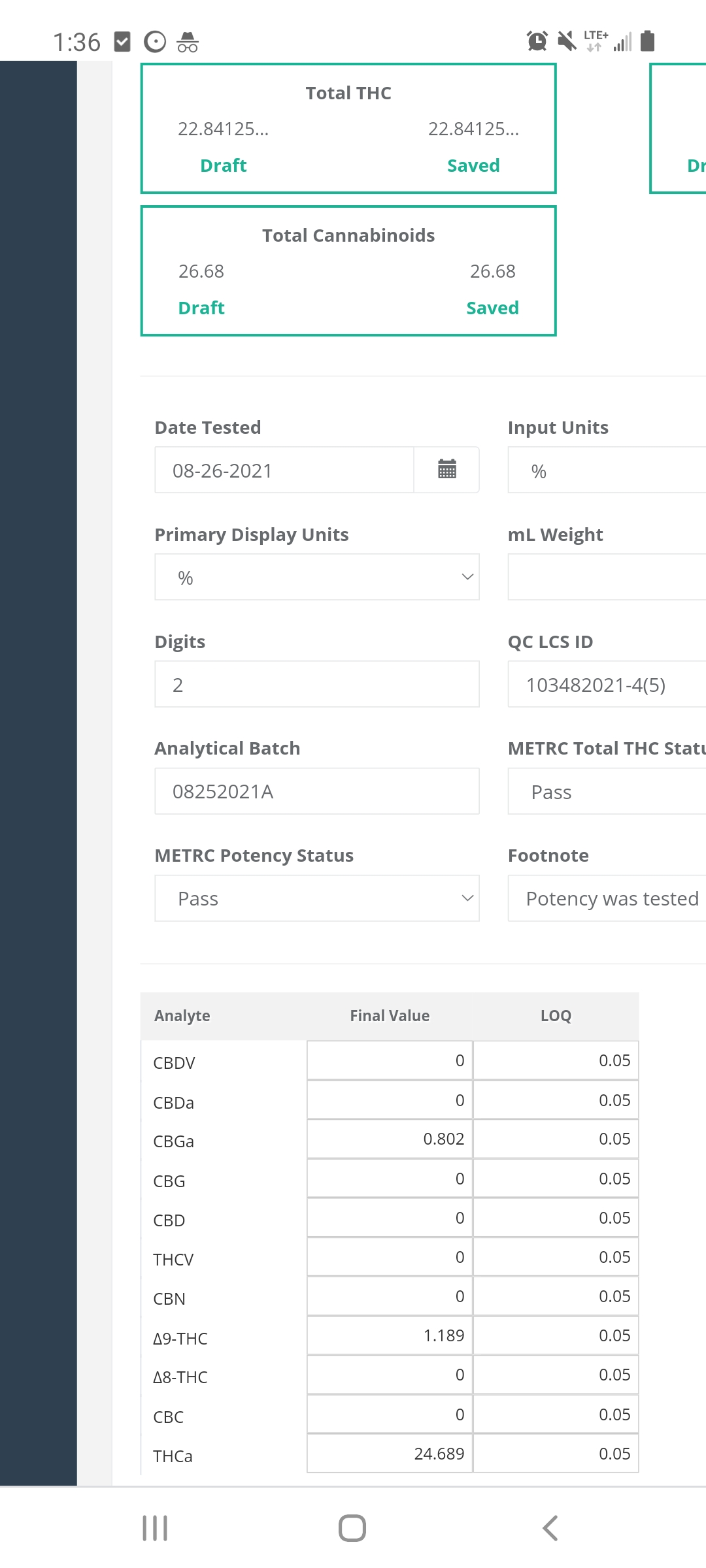Click the Digits input field
Viewport: 706px width, 1568px height.
[x=317, y=684]
